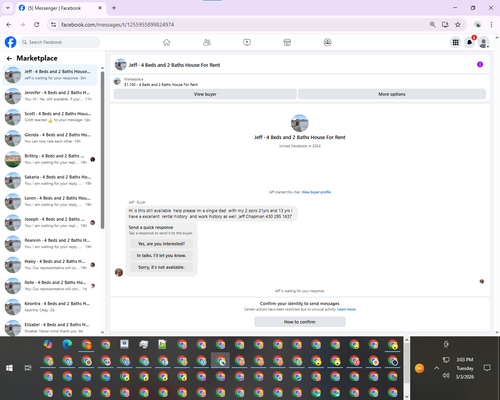Open the View buyer profile link
500x400 pixels.
pos(316,192)
